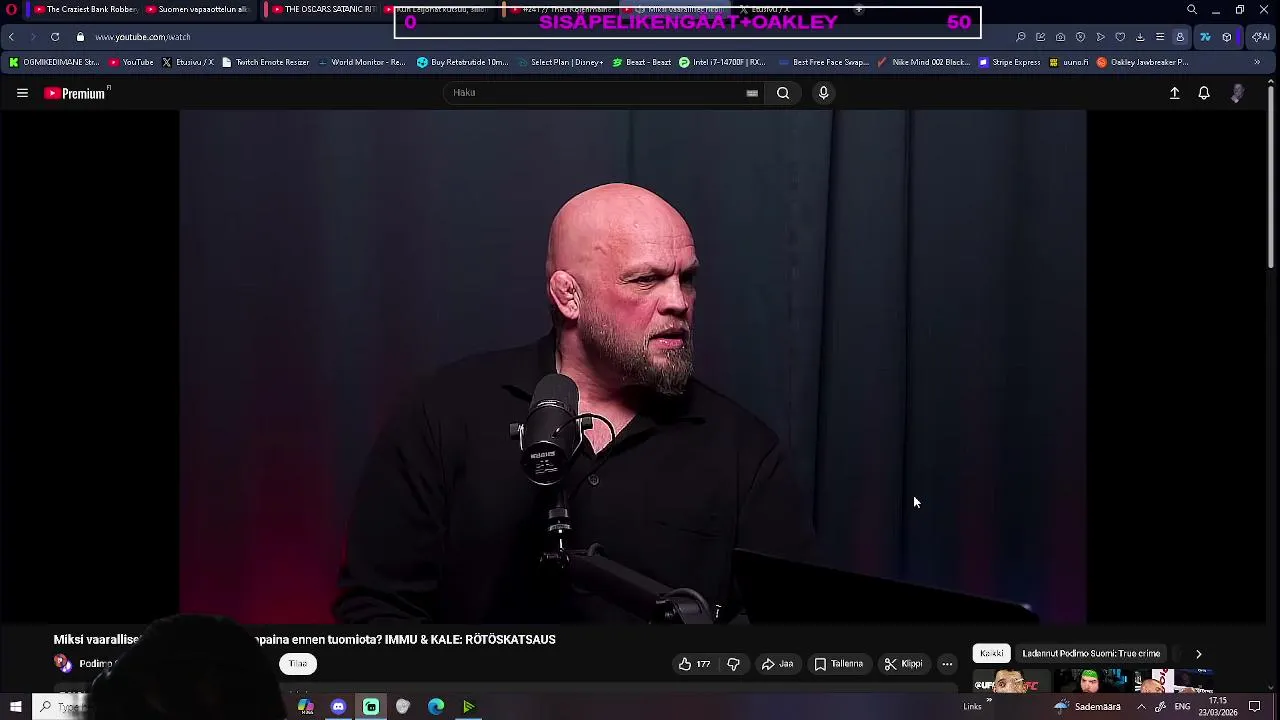1280x720 pixels.
Task: Open Microsoft Edge from the taskbar
Action: point(436,707)
